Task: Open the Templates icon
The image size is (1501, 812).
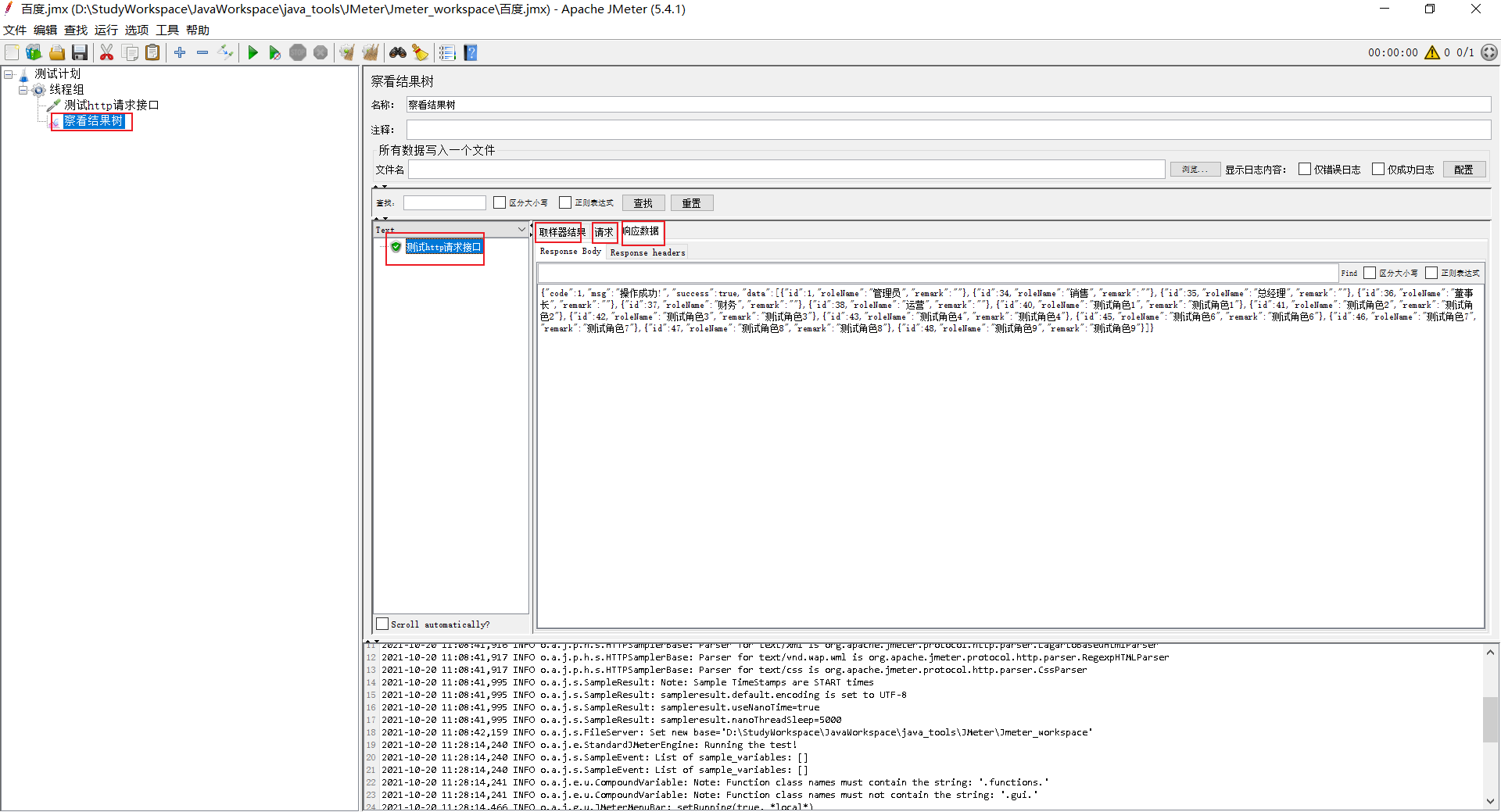Action: pyautogui.click(x=34, y=52)
